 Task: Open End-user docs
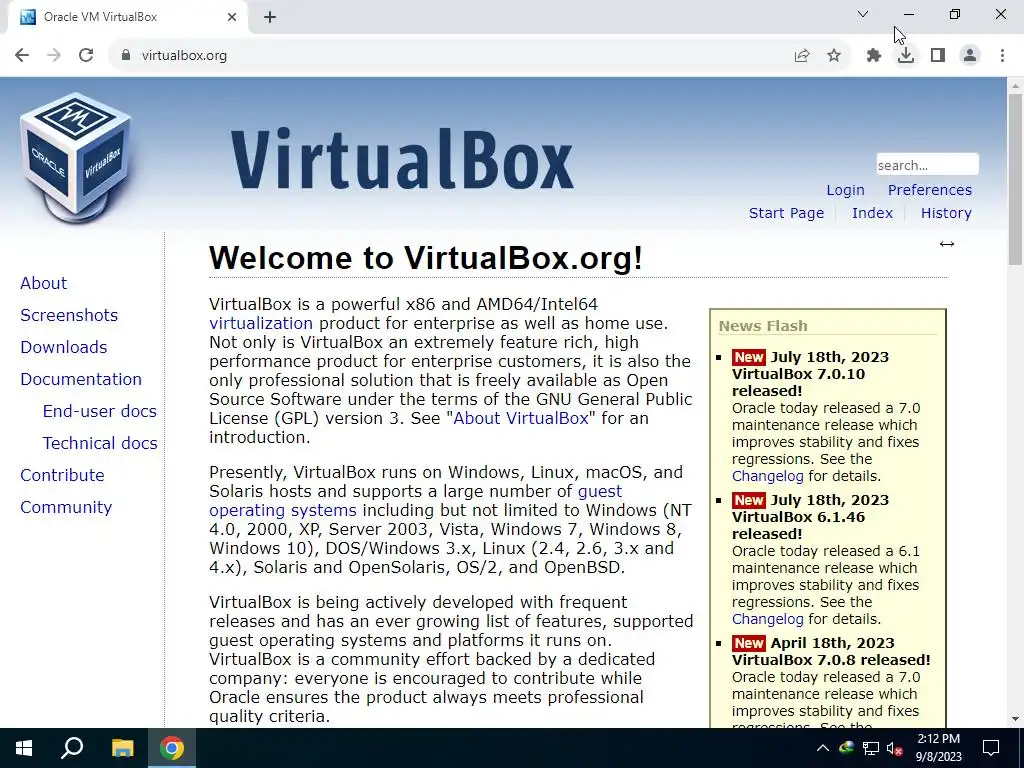pyautogui.click(x=99, y=411)
